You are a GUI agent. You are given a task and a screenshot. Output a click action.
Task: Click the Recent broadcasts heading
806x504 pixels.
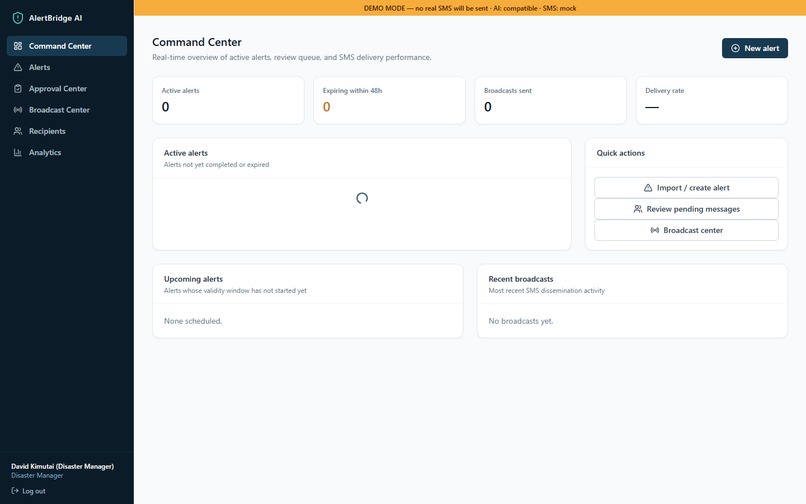521,279
